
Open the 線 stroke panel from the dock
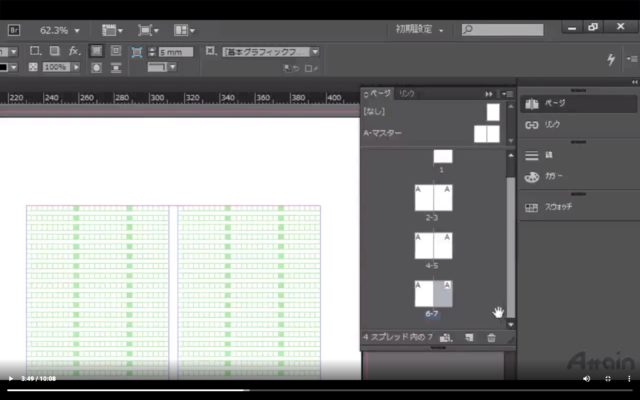(578, 156)
